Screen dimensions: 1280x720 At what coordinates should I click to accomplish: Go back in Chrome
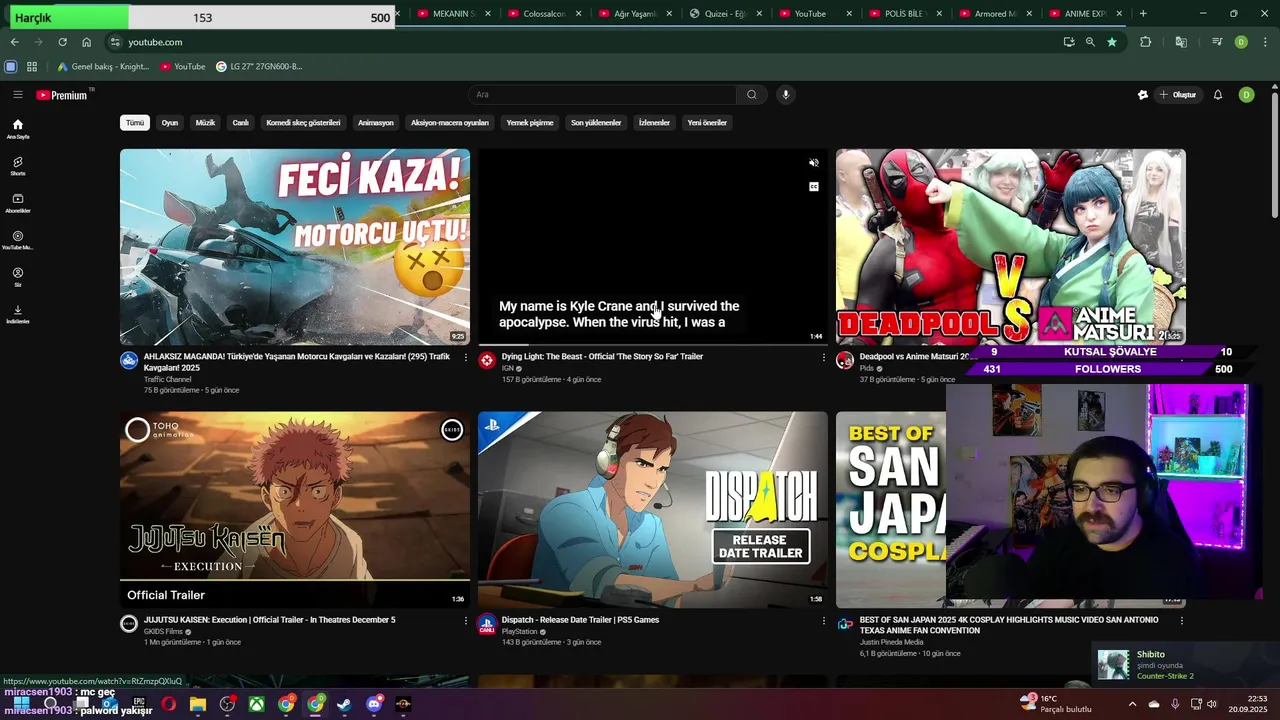pos(14,42)
